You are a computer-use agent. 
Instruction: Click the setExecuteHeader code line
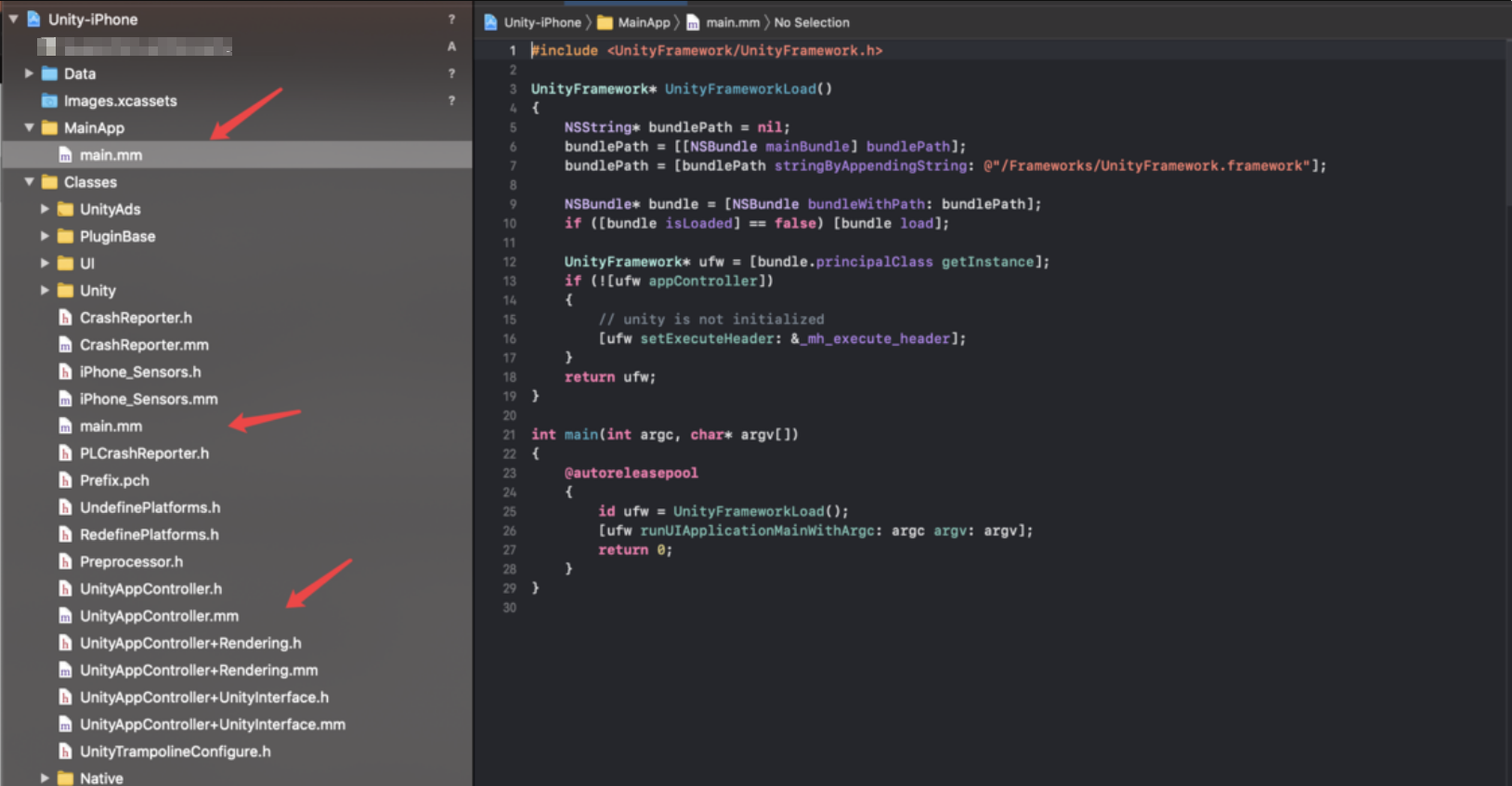[782, 338]
